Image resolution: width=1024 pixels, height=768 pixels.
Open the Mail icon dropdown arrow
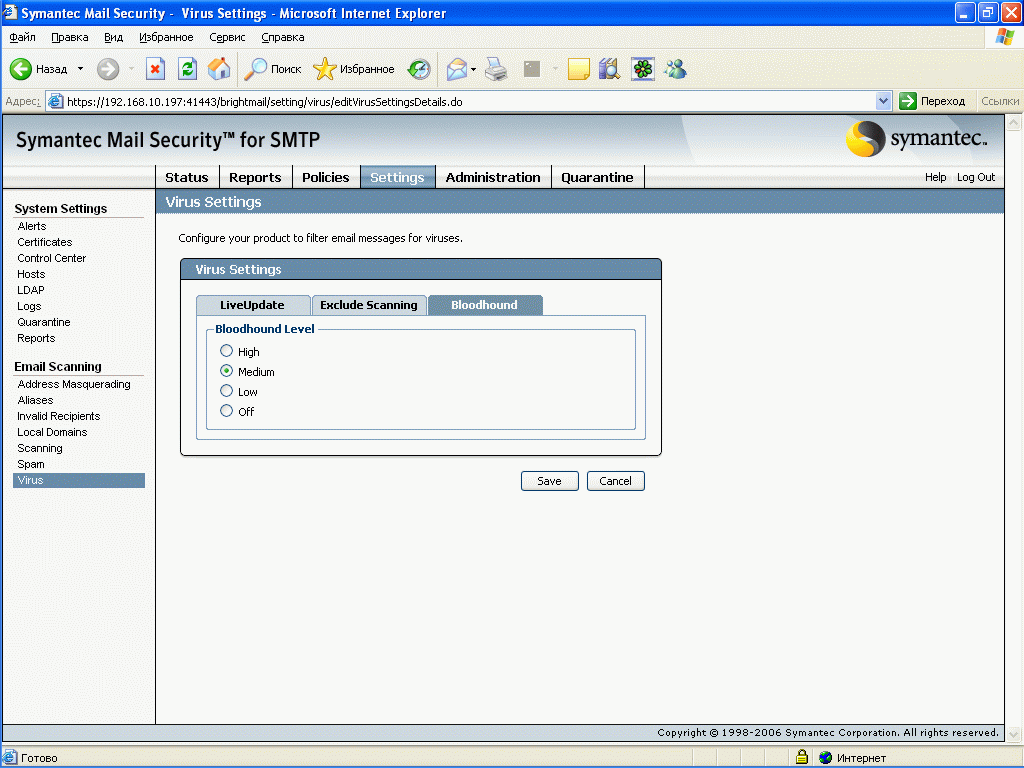point(473,69)
